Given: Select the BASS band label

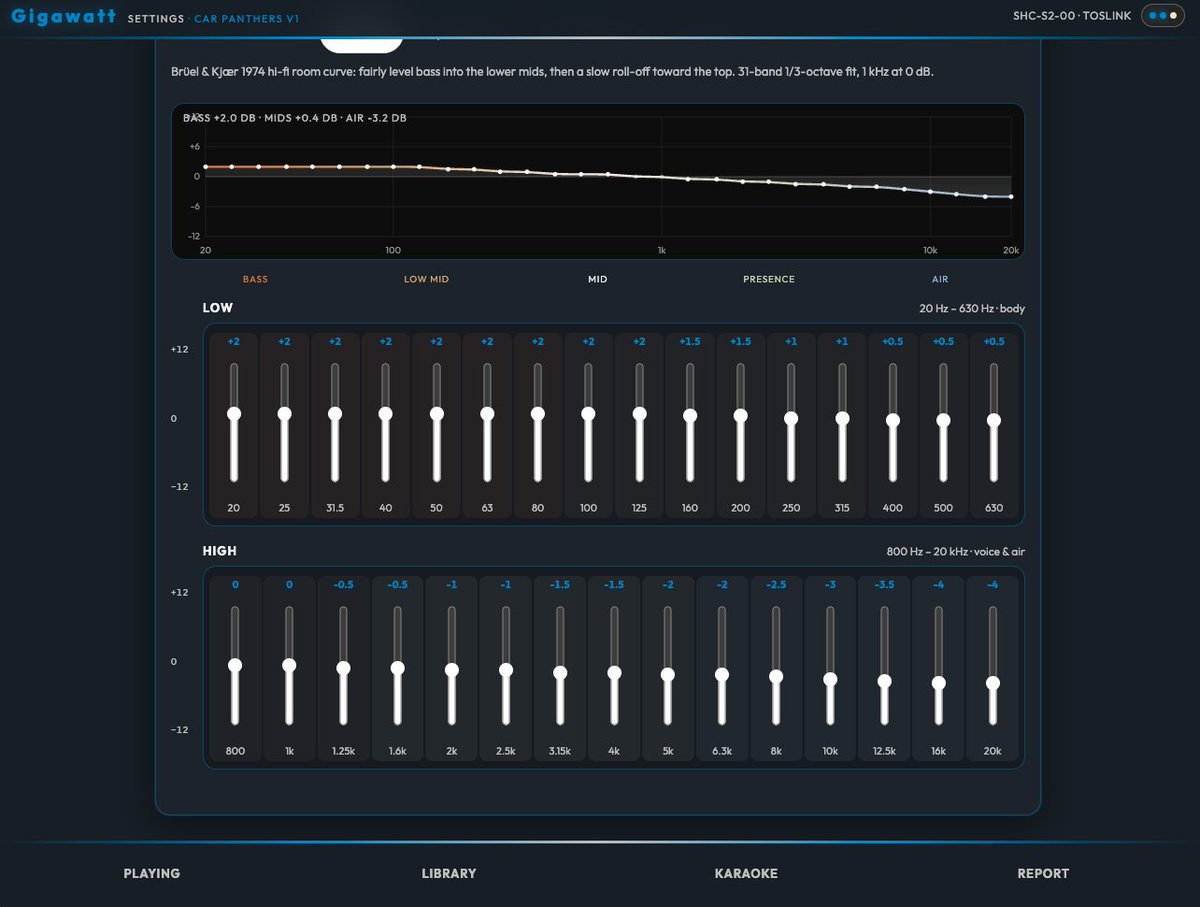Looking at the screenshot, I should (x=255, y=279).
